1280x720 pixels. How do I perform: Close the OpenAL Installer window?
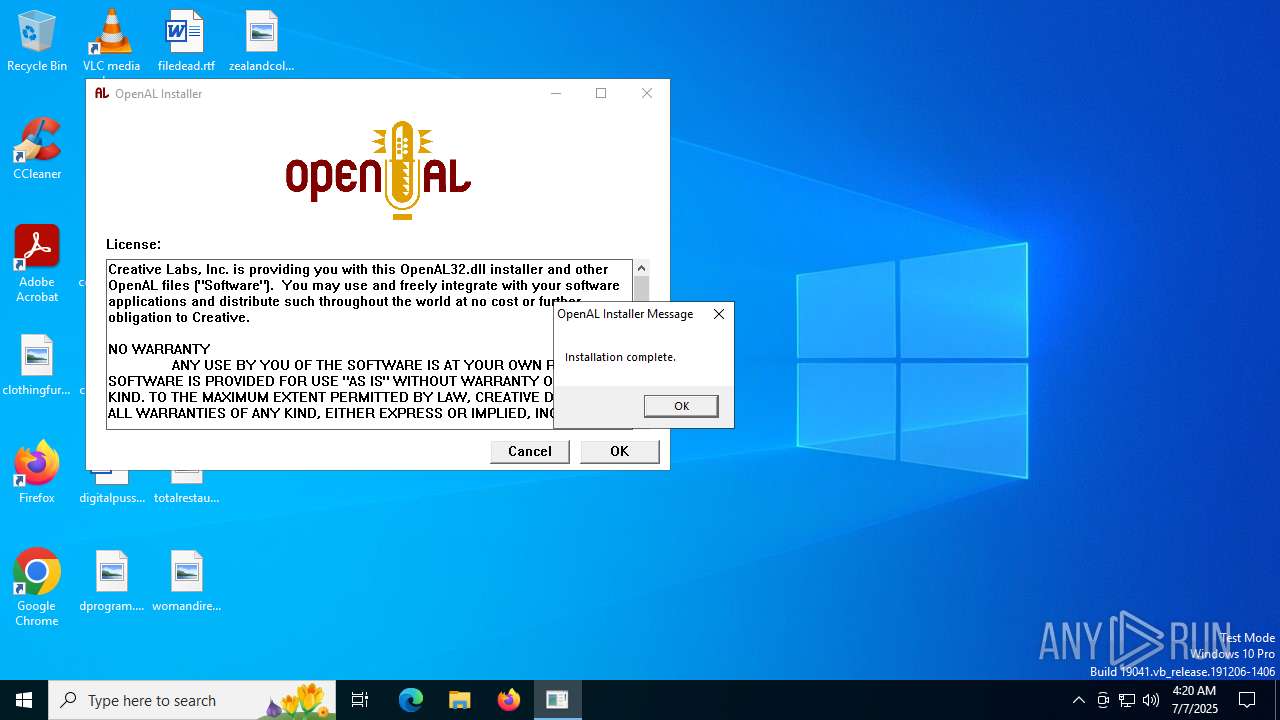[647, 93]
